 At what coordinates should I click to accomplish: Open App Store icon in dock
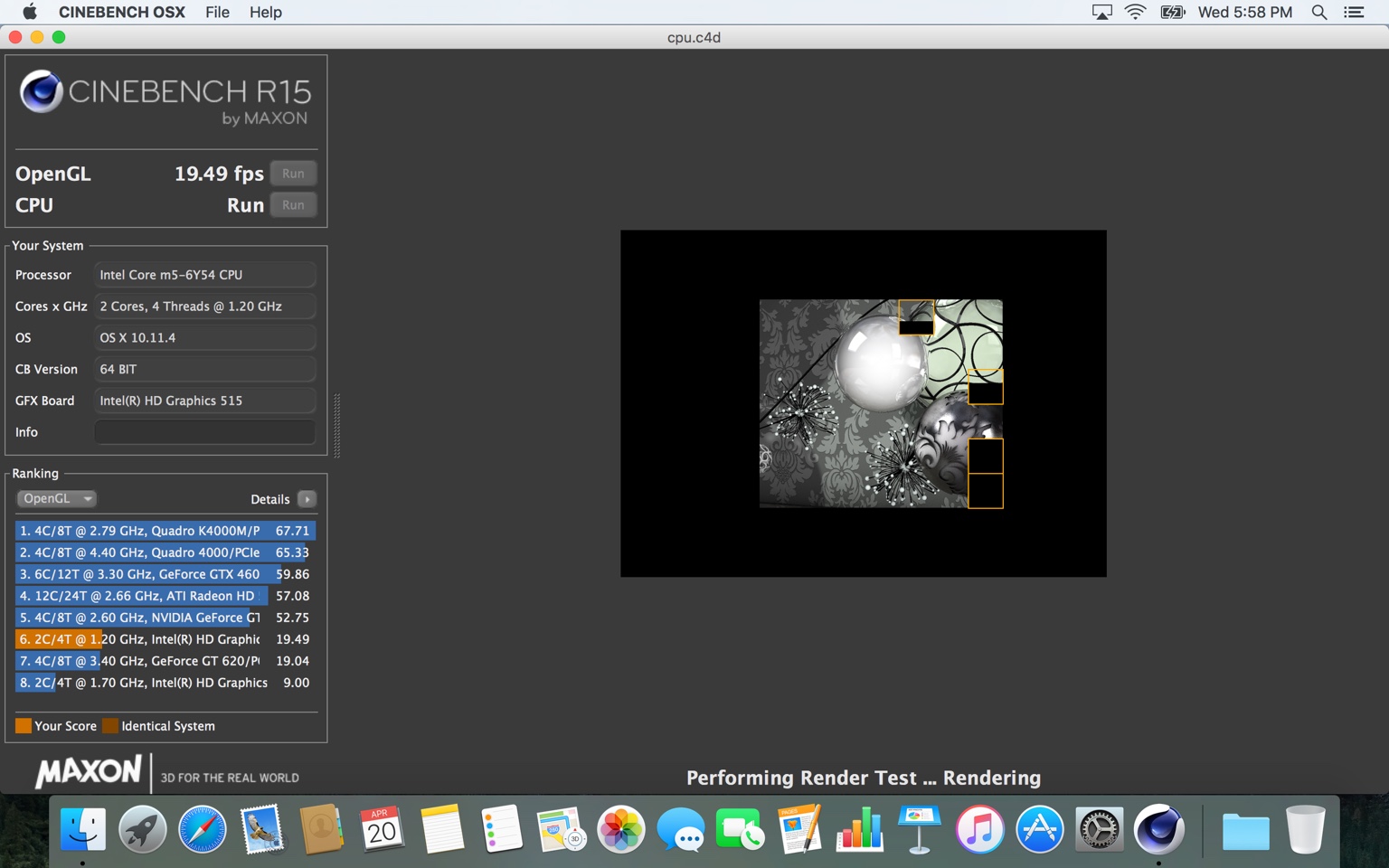click(1039, 828)
